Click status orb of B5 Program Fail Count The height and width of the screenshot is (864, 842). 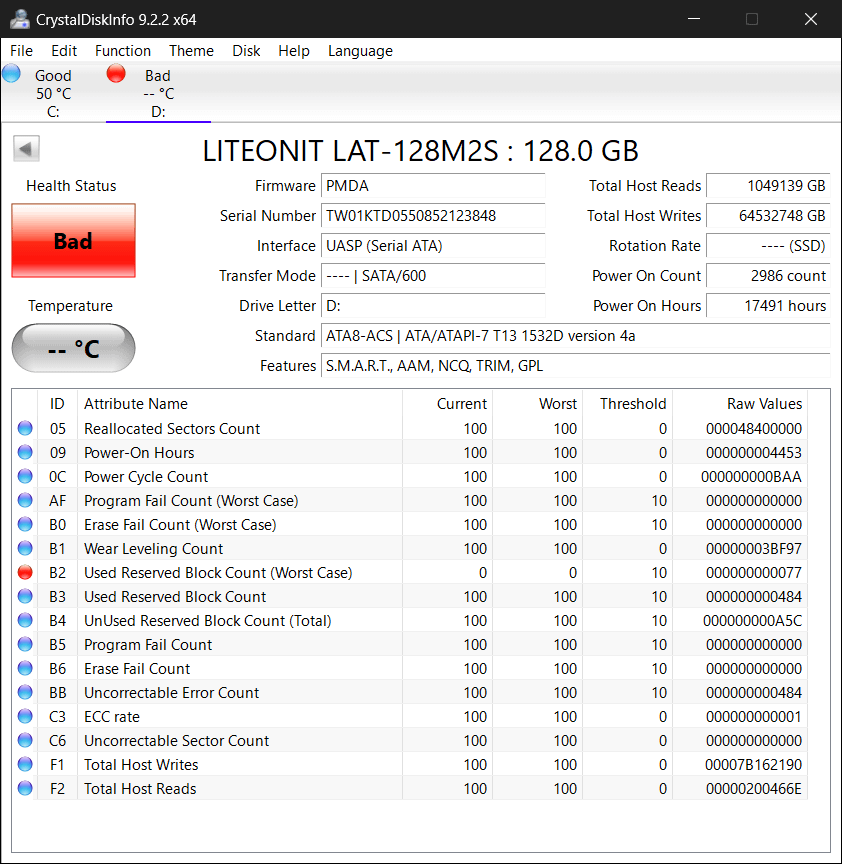tap(25, 644)
